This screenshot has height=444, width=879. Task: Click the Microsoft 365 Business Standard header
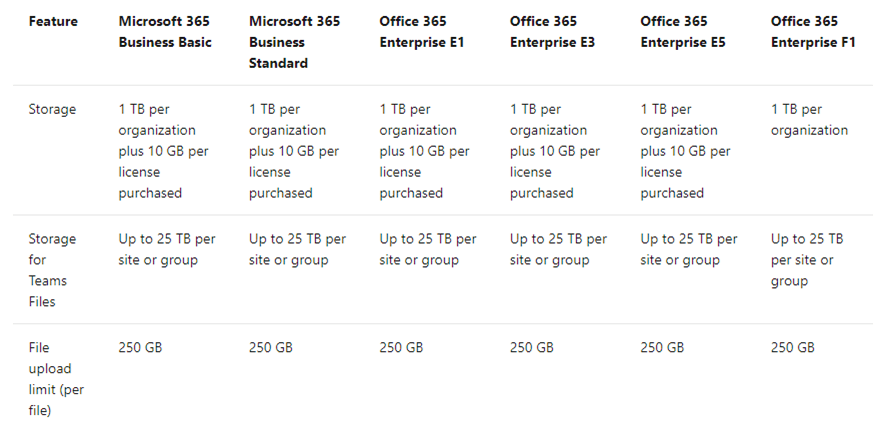coord(294,42)
